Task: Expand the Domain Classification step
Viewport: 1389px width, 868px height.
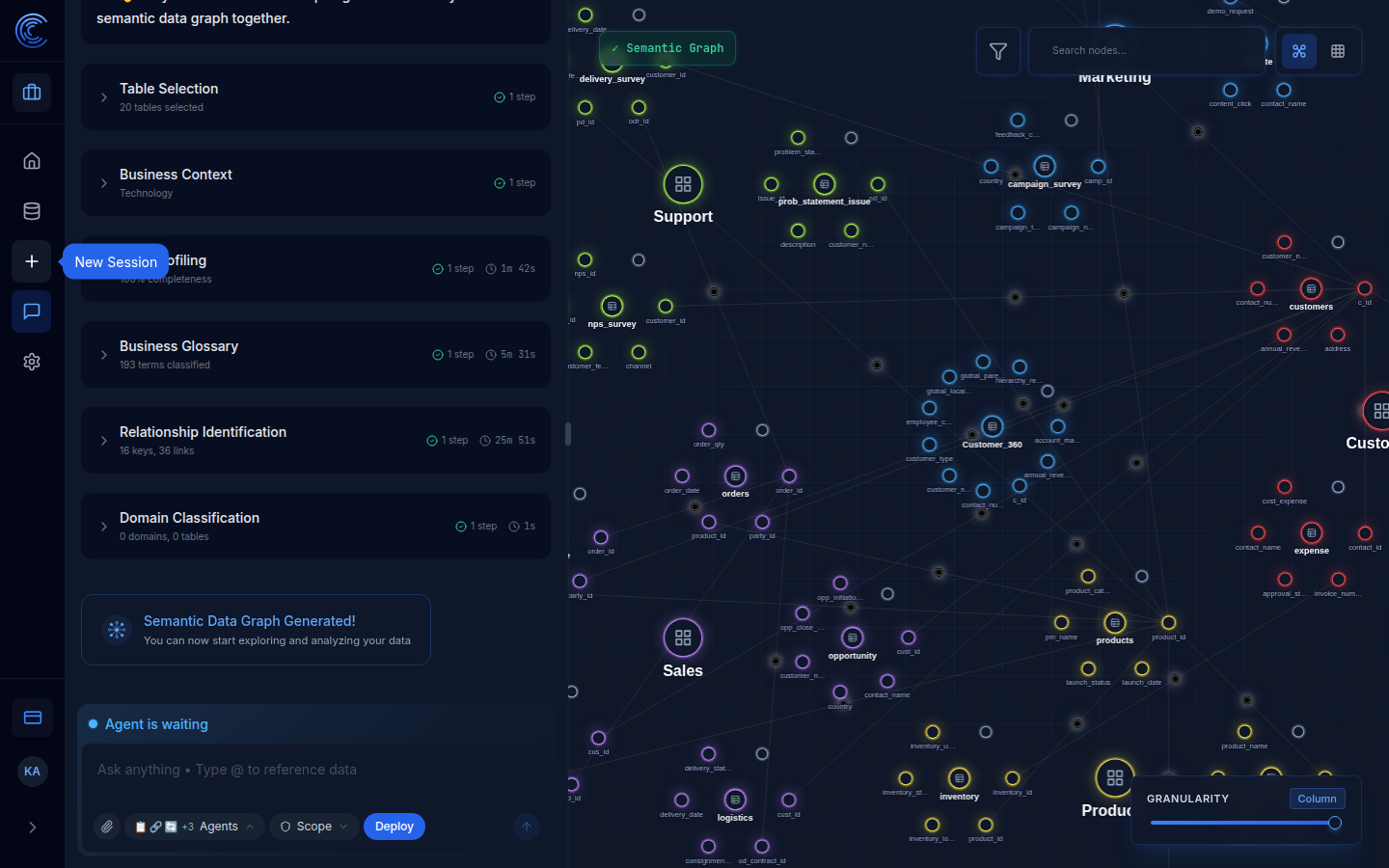Action: pos(315,526)
